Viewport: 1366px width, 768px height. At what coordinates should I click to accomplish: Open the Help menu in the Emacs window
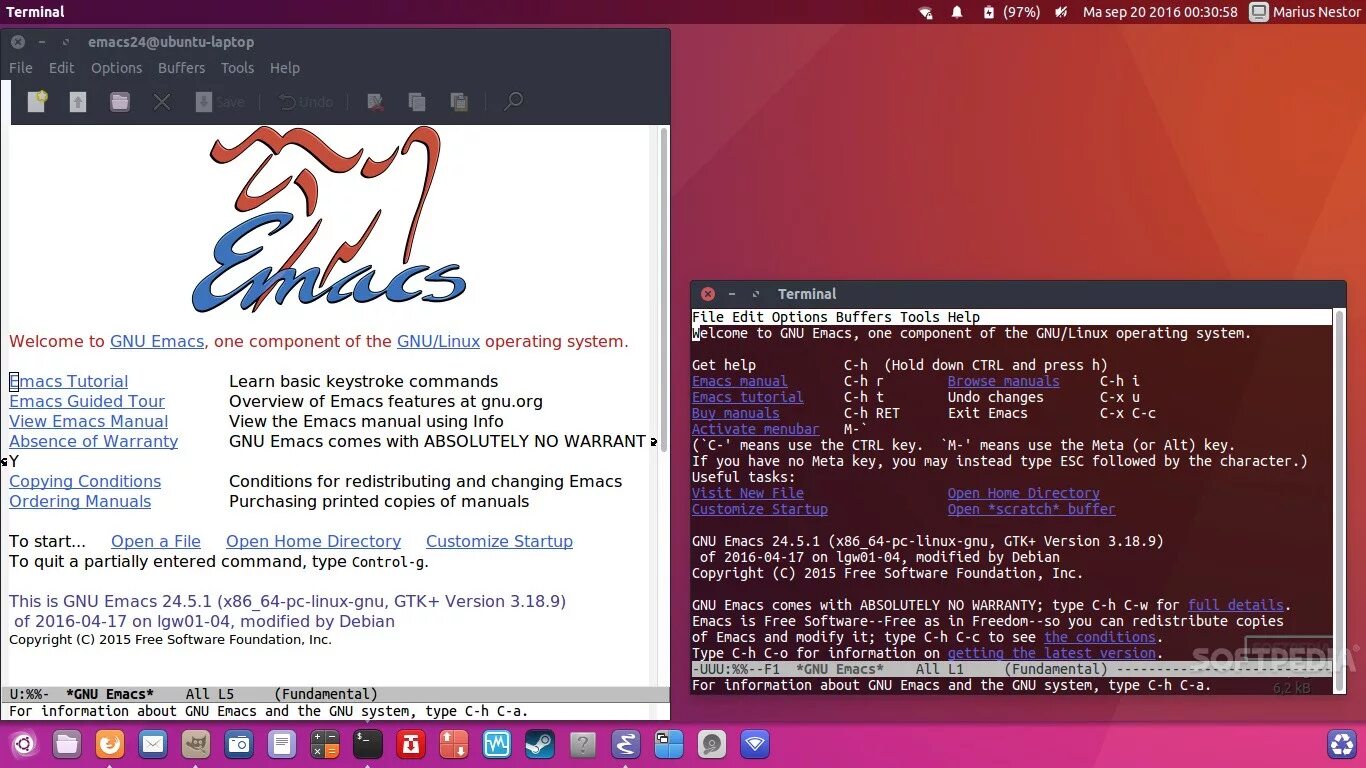click(x=285, y=68)
